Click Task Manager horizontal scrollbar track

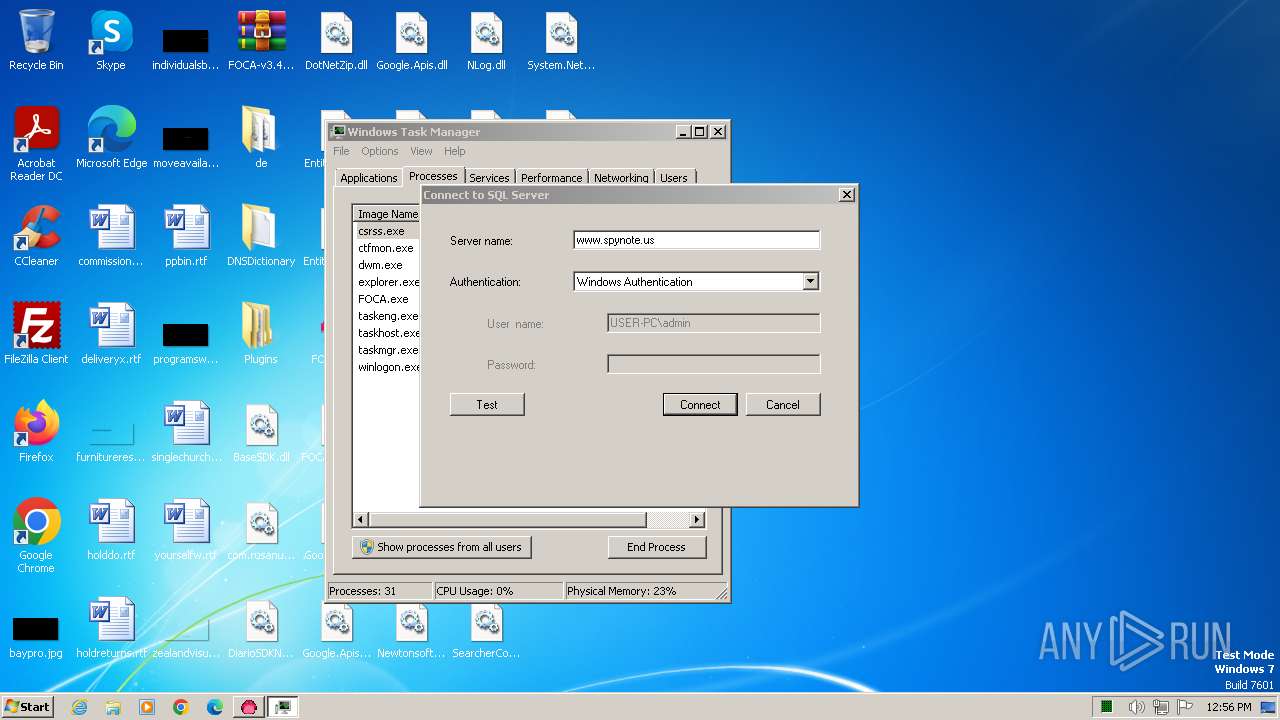coord(667,520)
